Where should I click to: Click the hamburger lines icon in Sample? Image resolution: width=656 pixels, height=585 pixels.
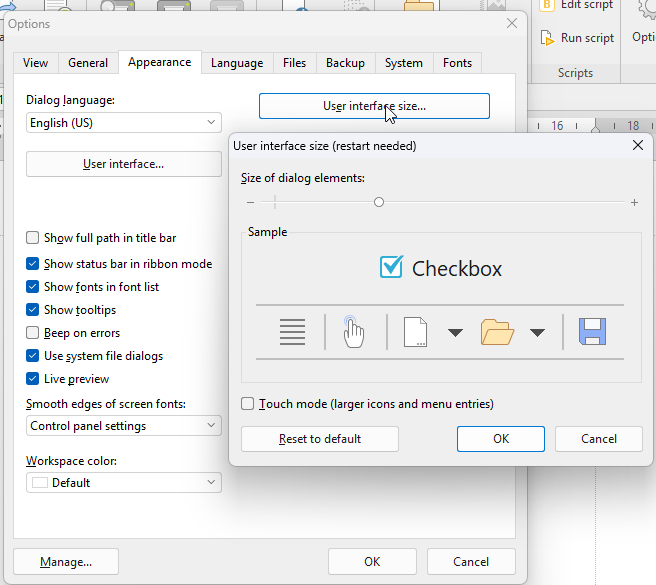click(292, 332)
